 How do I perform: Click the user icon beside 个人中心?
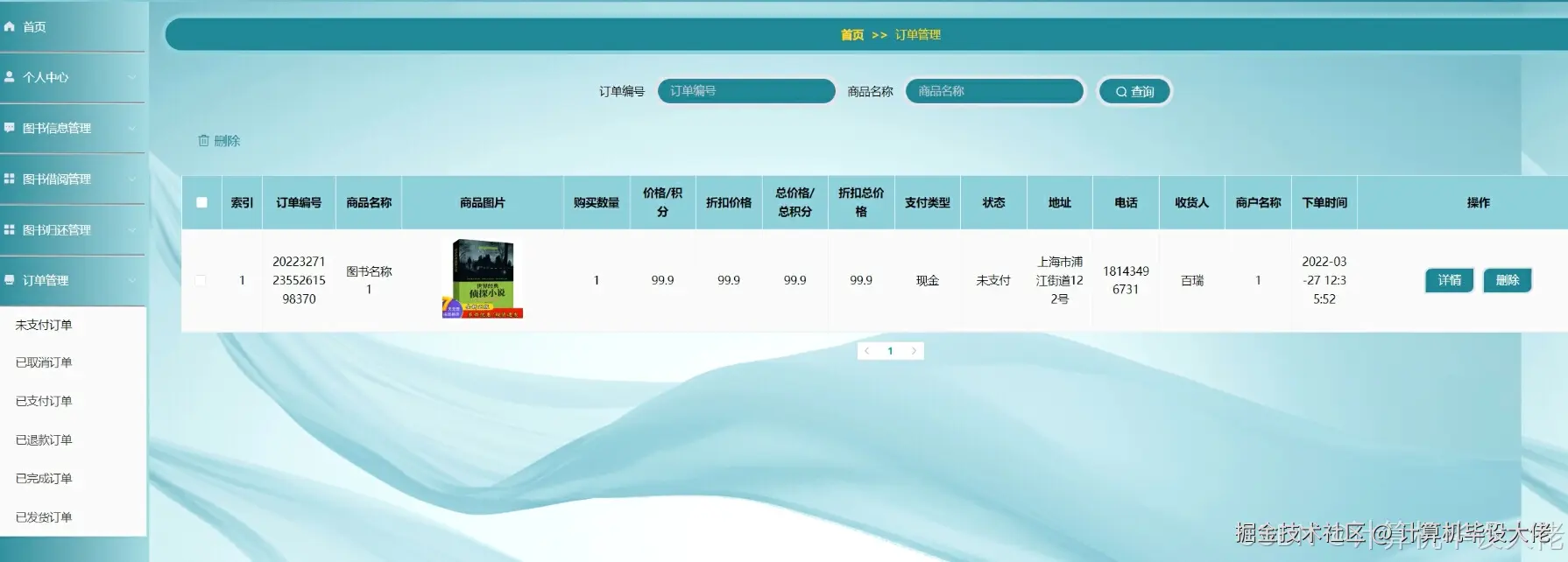(x=10, y=77)
